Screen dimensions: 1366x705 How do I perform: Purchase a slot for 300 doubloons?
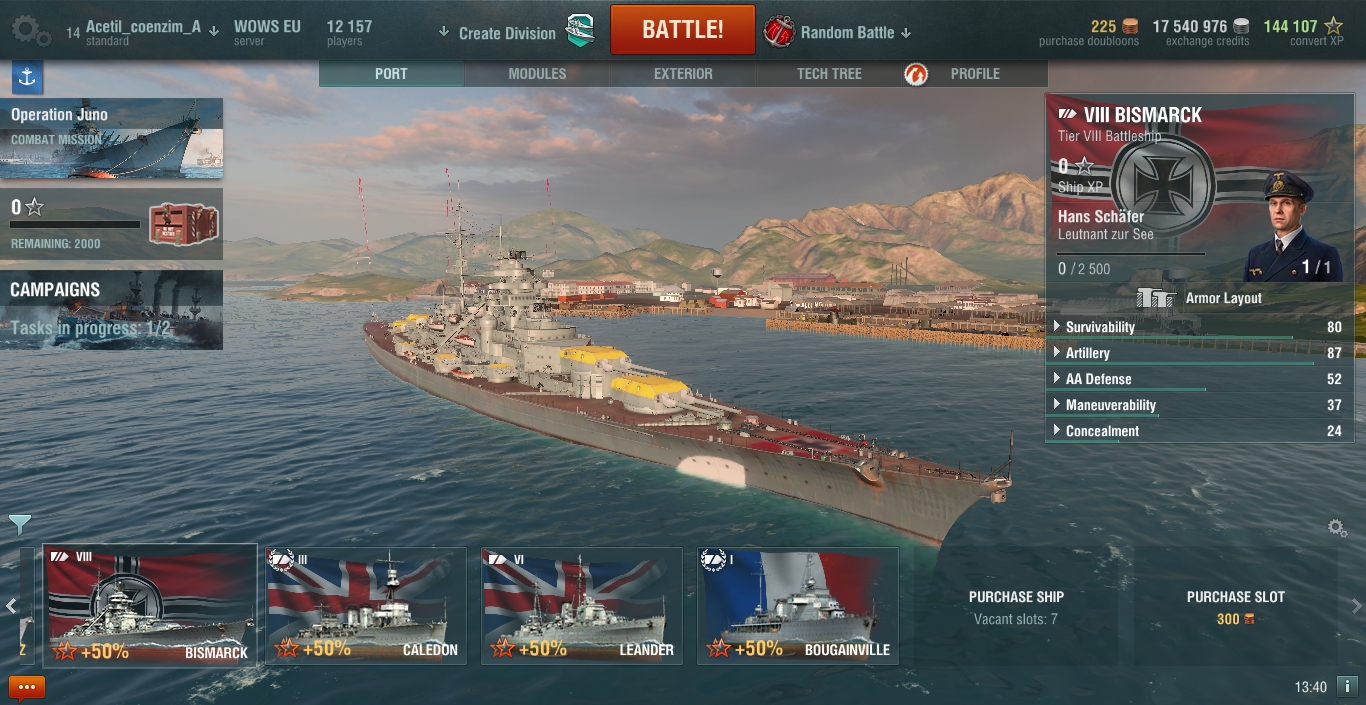pos(1235,607)
